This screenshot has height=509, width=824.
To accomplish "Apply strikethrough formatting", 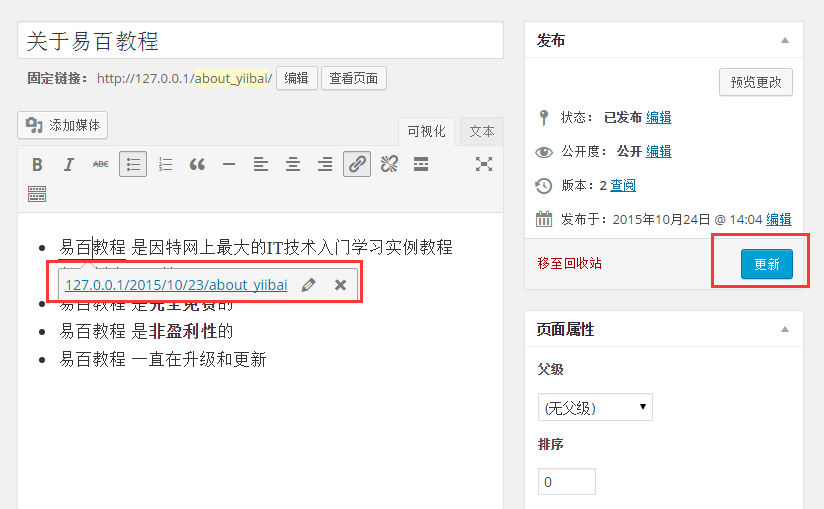I will pos(101,165).
